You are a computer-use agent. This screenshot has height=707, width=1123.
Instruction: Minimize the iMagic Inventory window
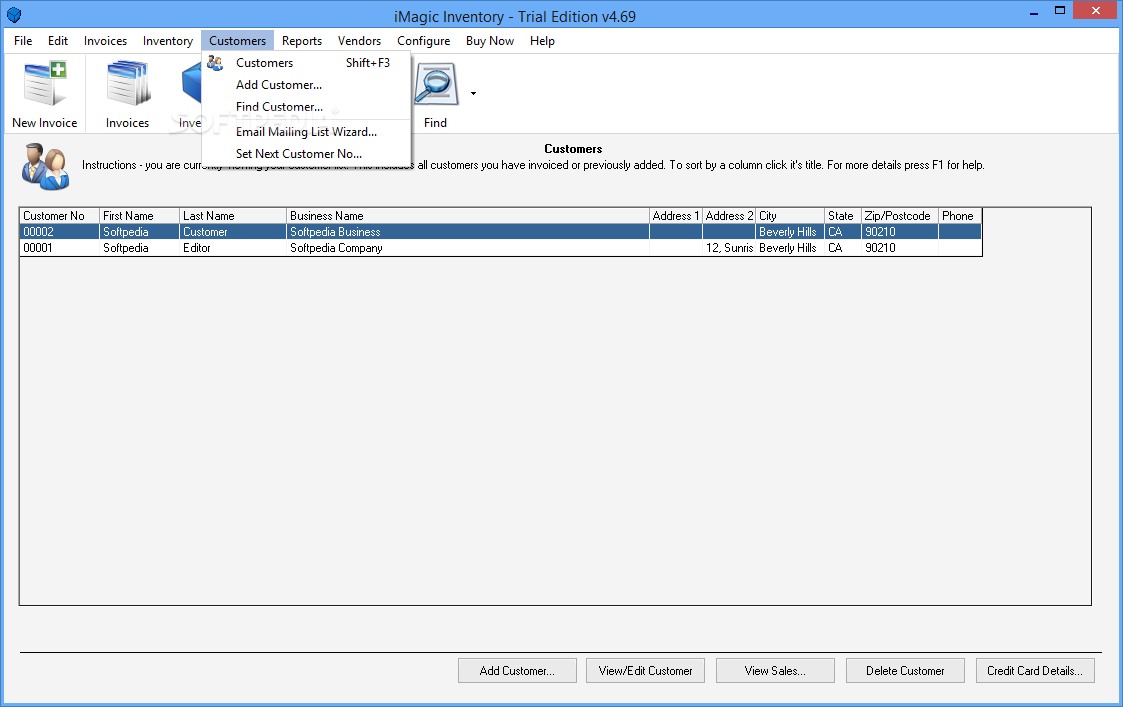tap(1034, 11)
